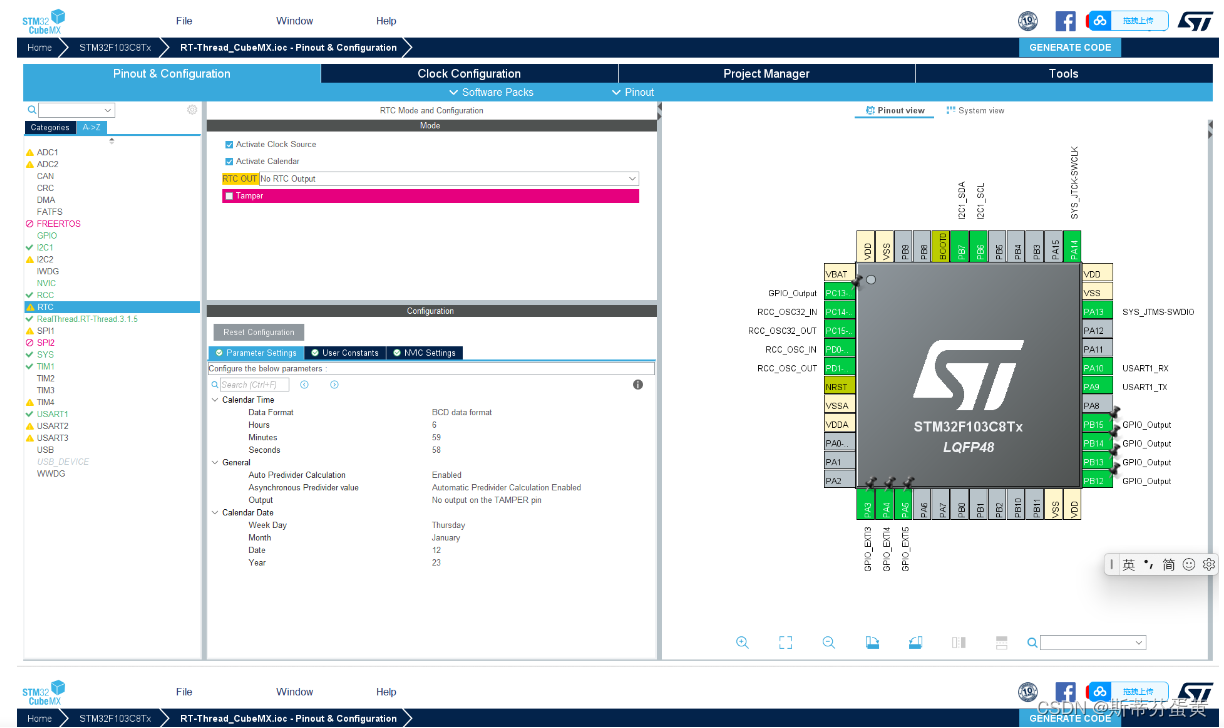Click the vertical split view icon
This screenshot has height=728, width=1224.
pos(958,642)
